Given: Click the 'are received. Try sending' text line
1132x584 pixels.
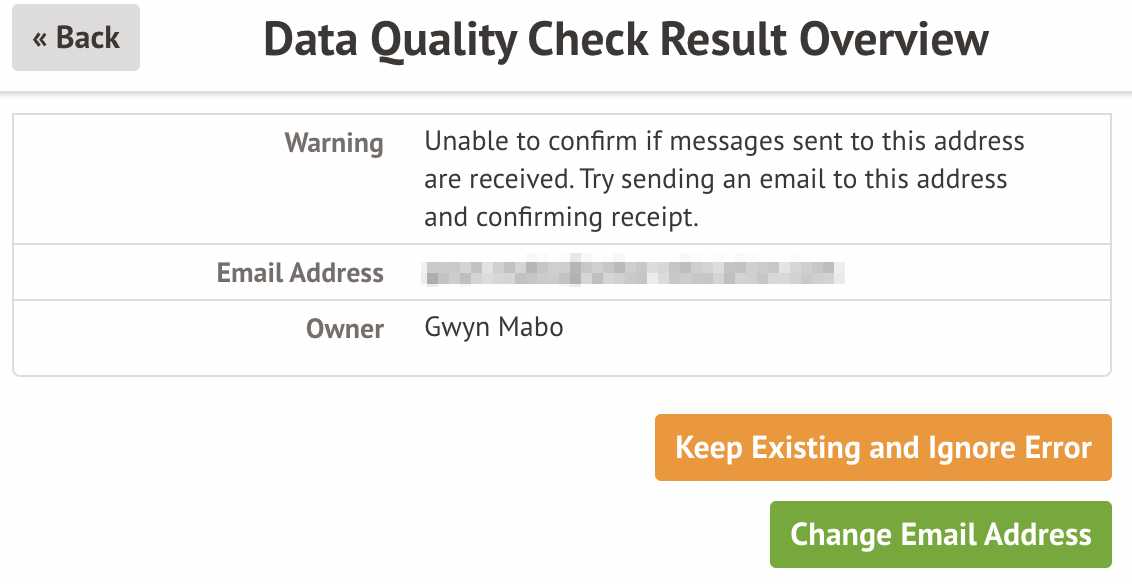Looking at the screenshot, I should pos(715,180).
